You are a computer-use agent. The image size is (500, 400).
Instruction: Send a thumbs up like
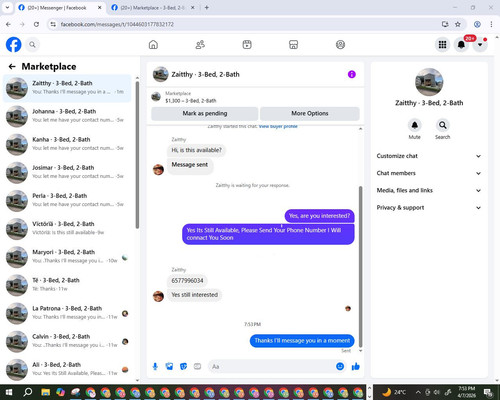coord(356,367)
